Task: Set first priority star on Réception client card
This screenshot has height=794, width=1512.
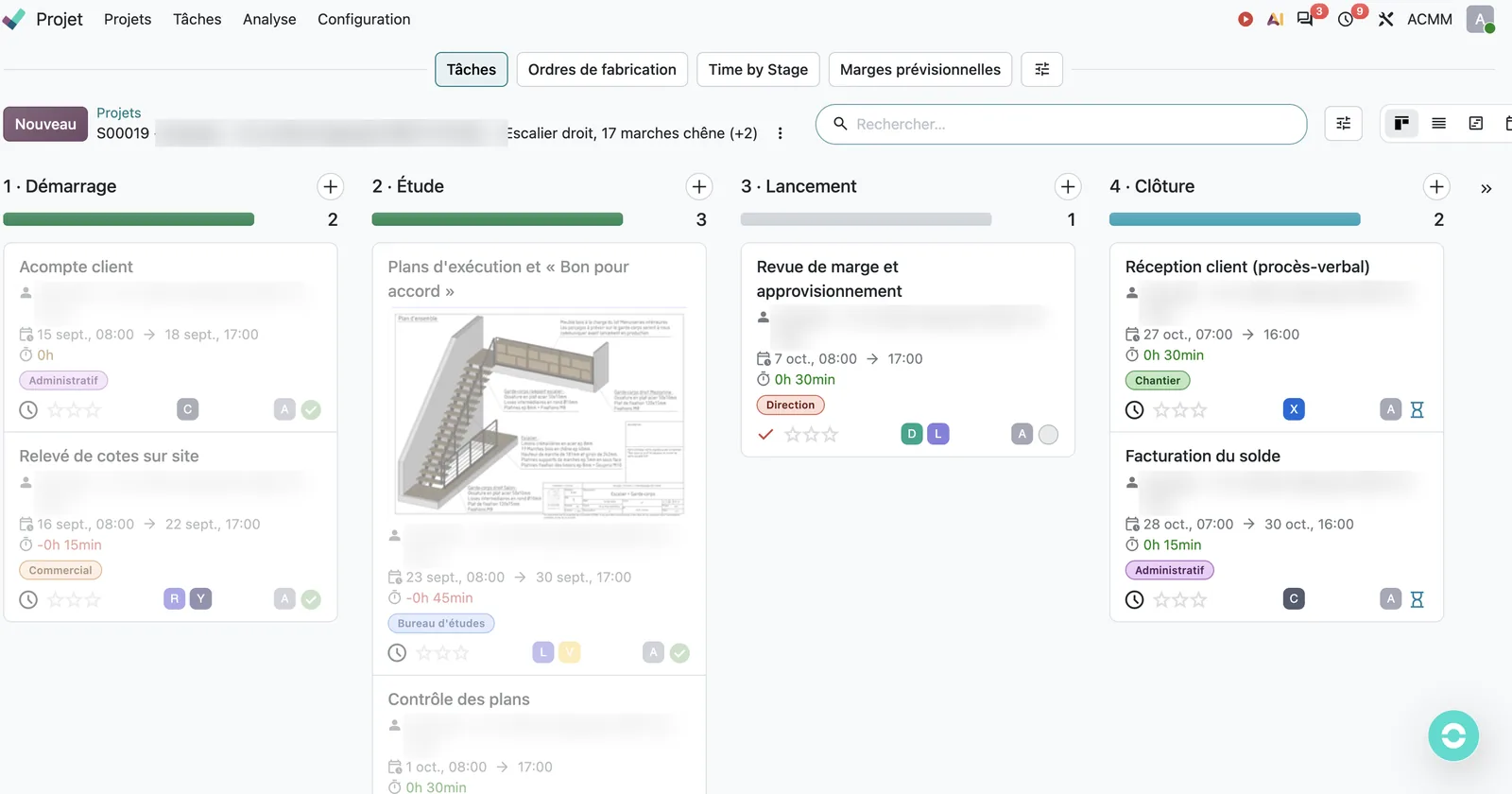Action: click(x=1161, y=410)
